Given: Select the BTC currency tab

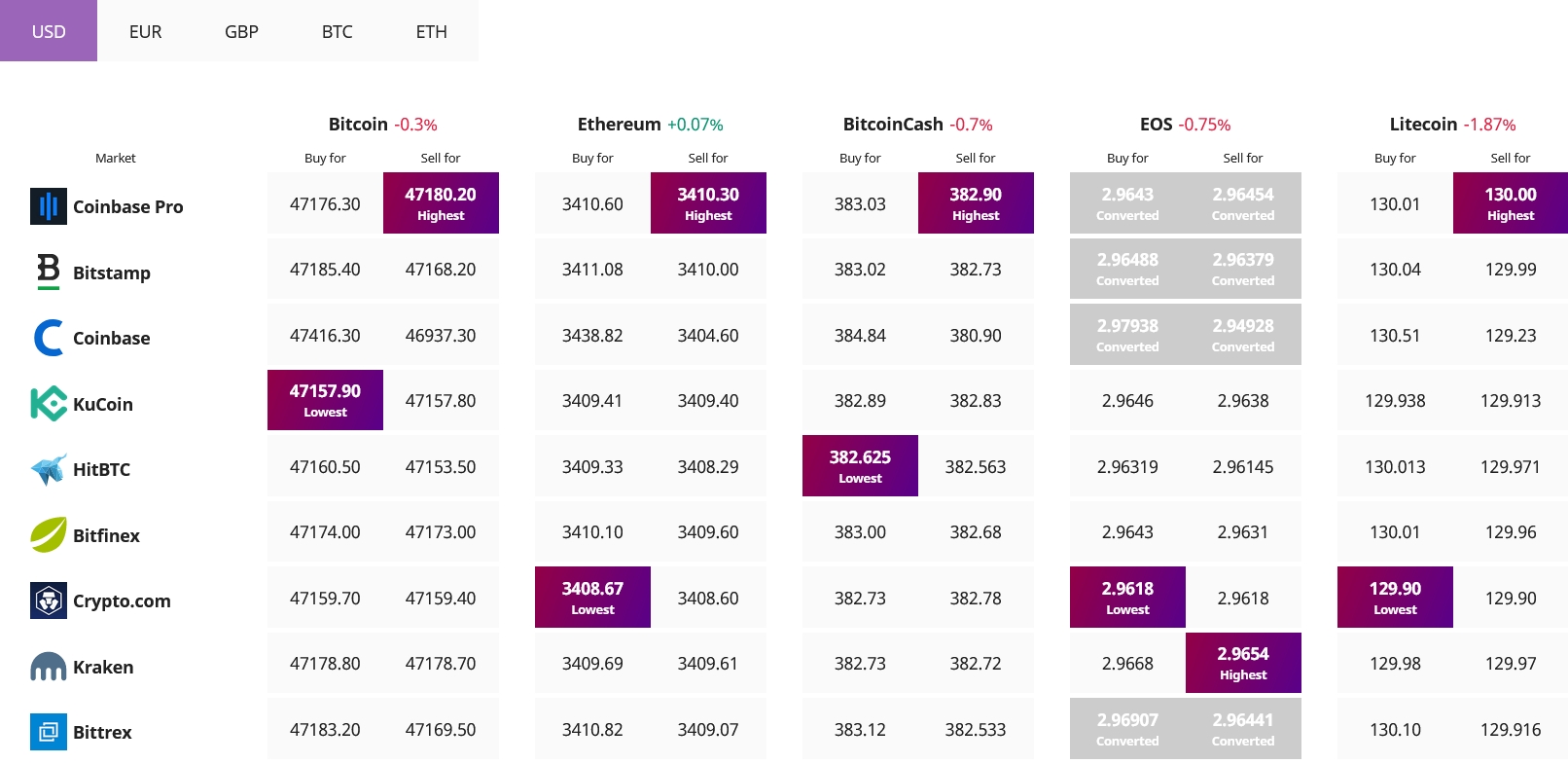Looking at the screenshot, I should [337, 31].
